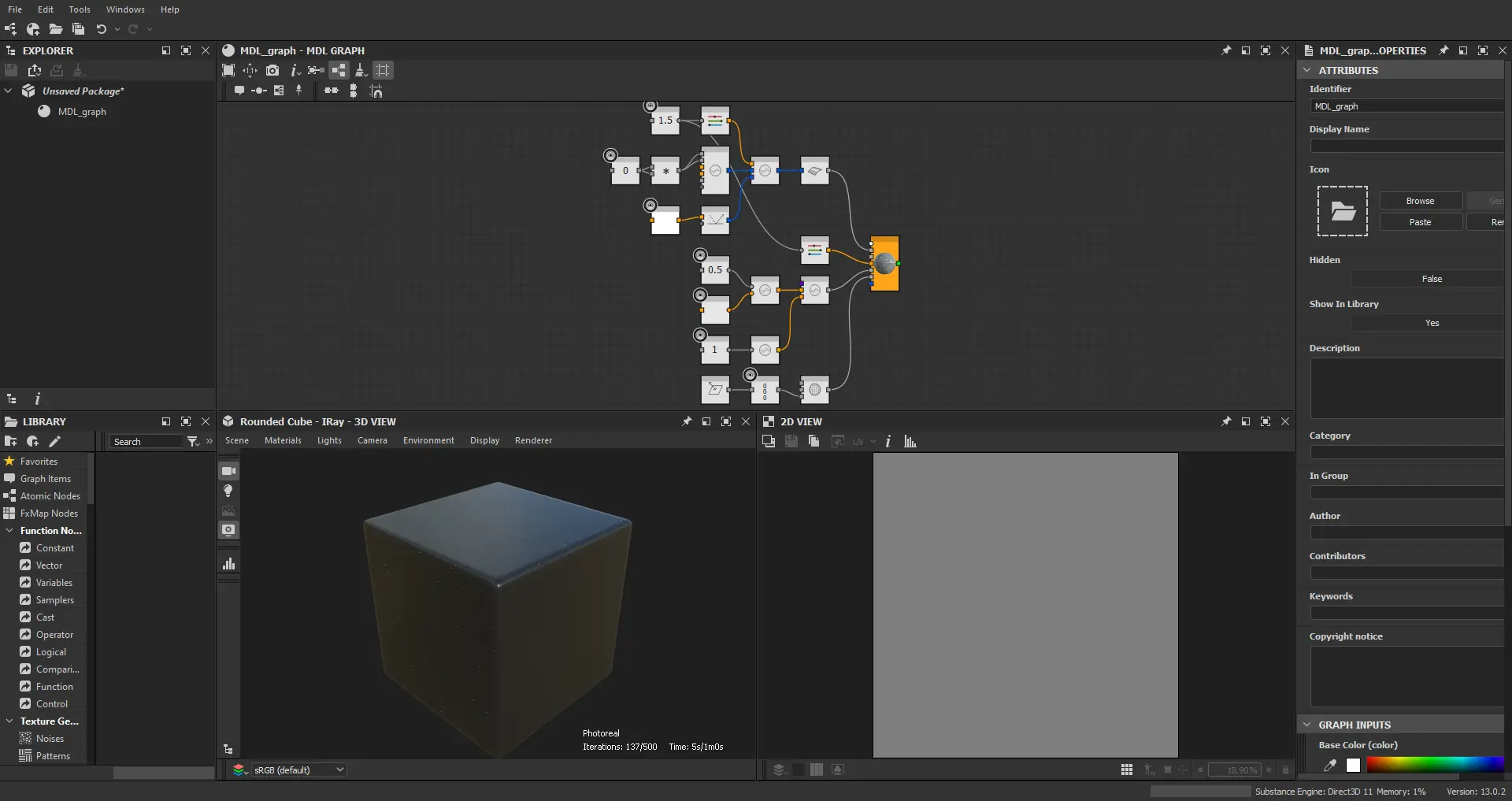The image size is (1512, 801).
Task: Select the camera icon in 3D View sidebar
Action: [228, 471]
